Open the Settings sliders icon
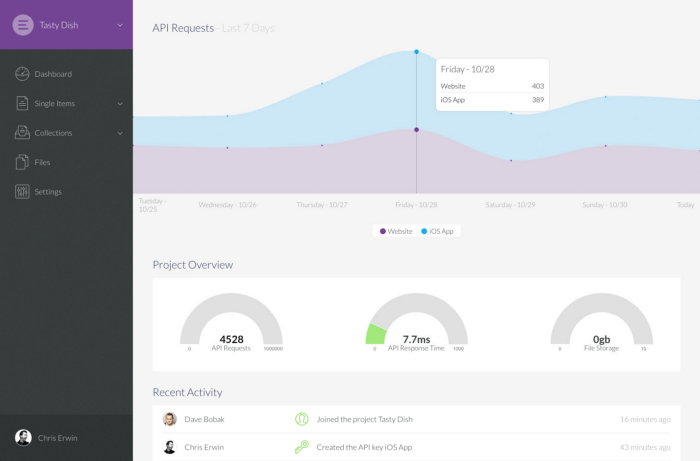The image size is (700, 461). click(x=22, y=191)
